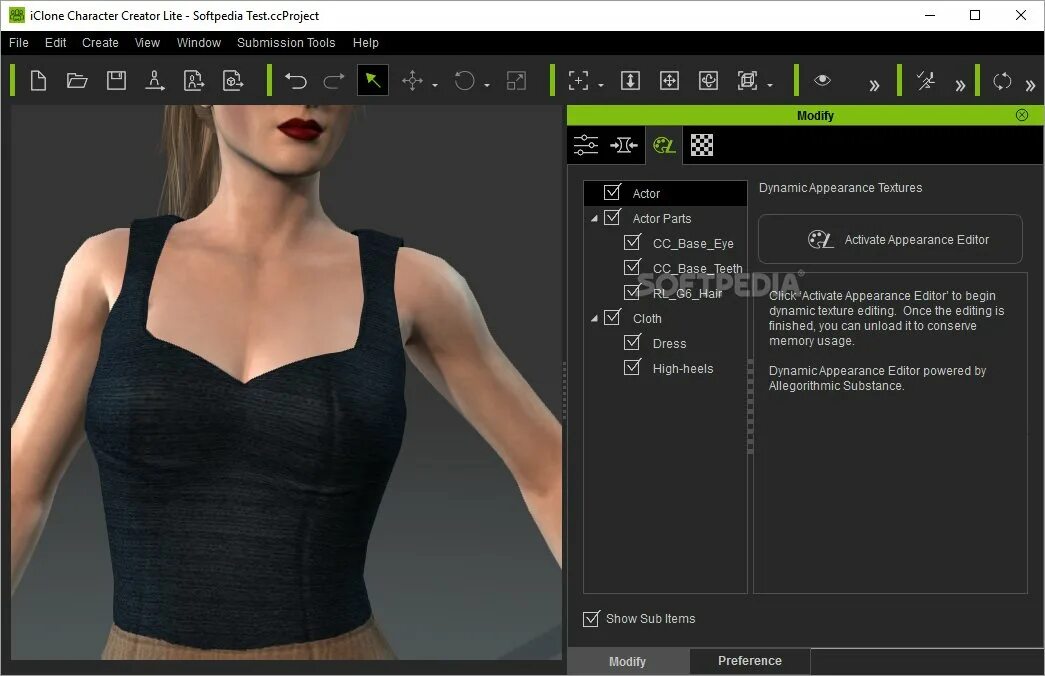Save the project using the disk icon
The image size is (1045, 676).
tap(116, 80)
